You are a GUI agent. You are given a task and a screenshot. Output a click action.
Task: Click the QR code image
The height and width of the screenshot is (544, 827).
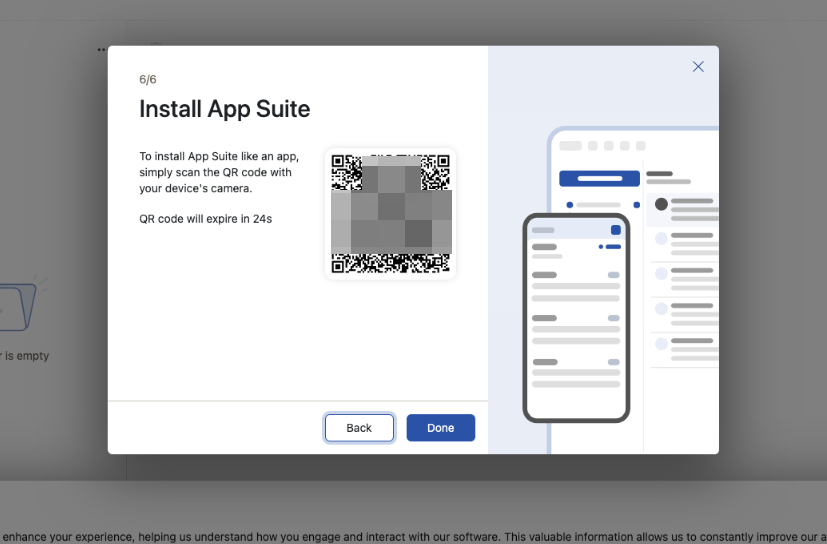click(391, 214)
